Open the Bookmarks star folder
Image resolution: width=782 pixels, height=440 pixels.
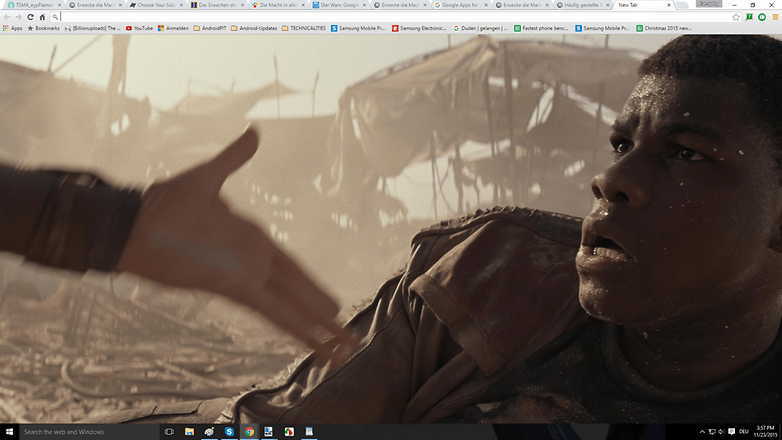pyautogui.click(x=43, y=28)
